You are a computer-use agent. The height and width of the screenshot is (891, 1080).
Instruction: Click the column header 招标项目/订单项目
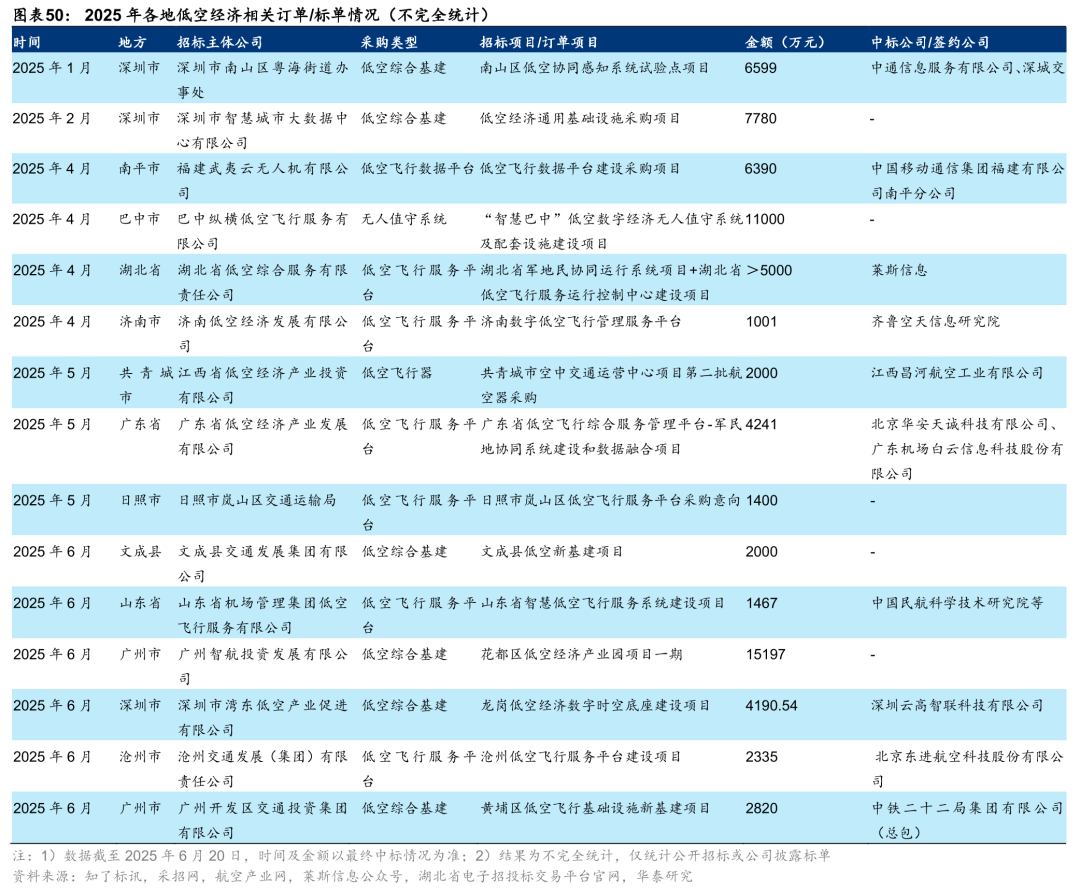(x=539, y=43)
